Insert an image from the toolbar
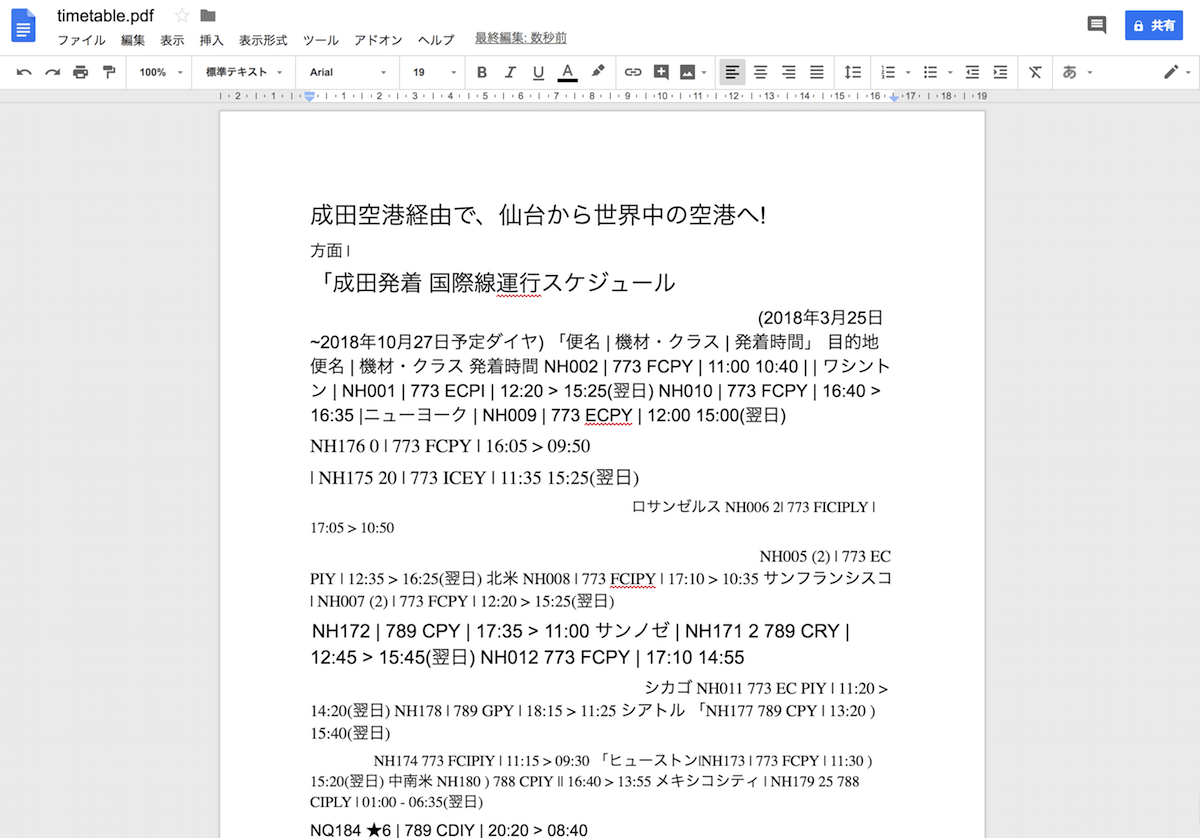The height and width of the screenshot is (838, 1200). click(687, 72)
